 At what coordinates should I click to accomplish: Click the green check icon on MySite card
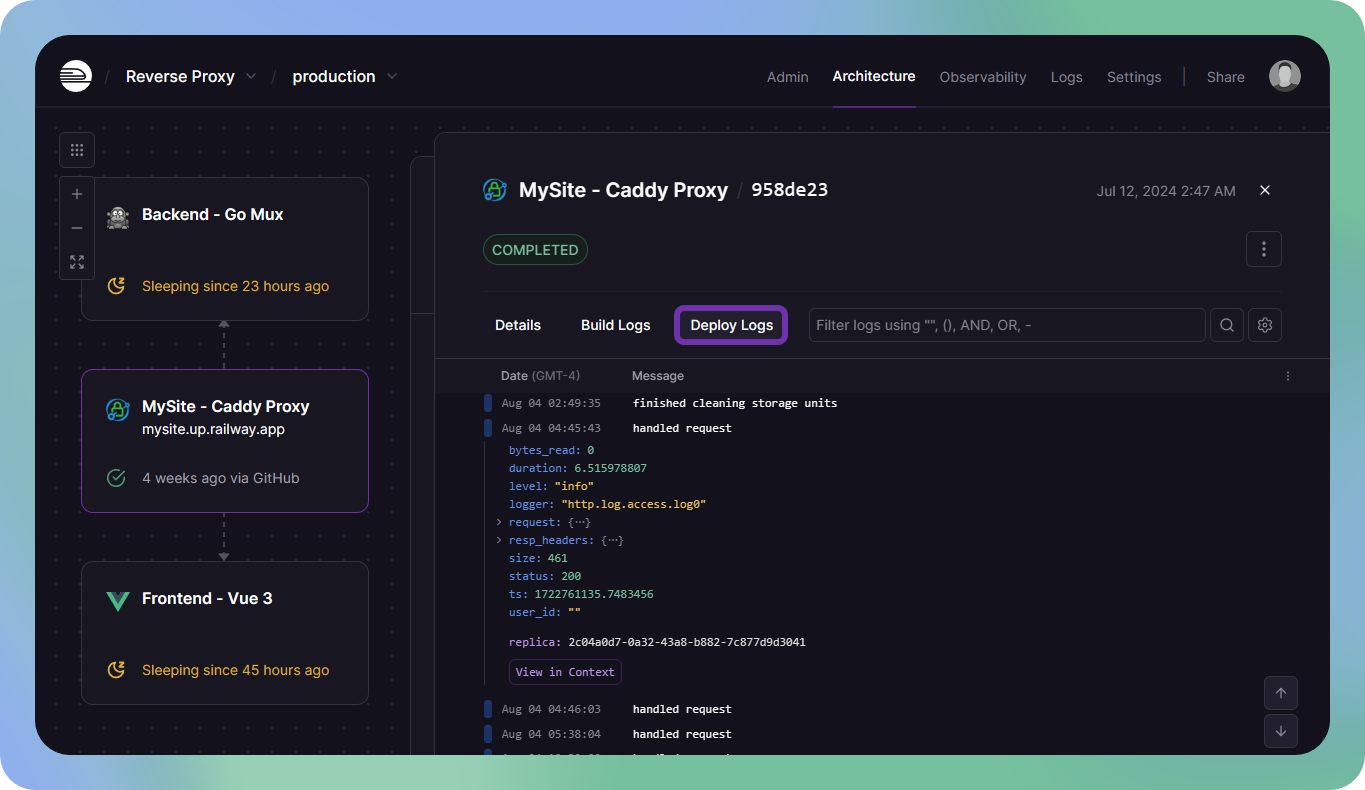117,478
